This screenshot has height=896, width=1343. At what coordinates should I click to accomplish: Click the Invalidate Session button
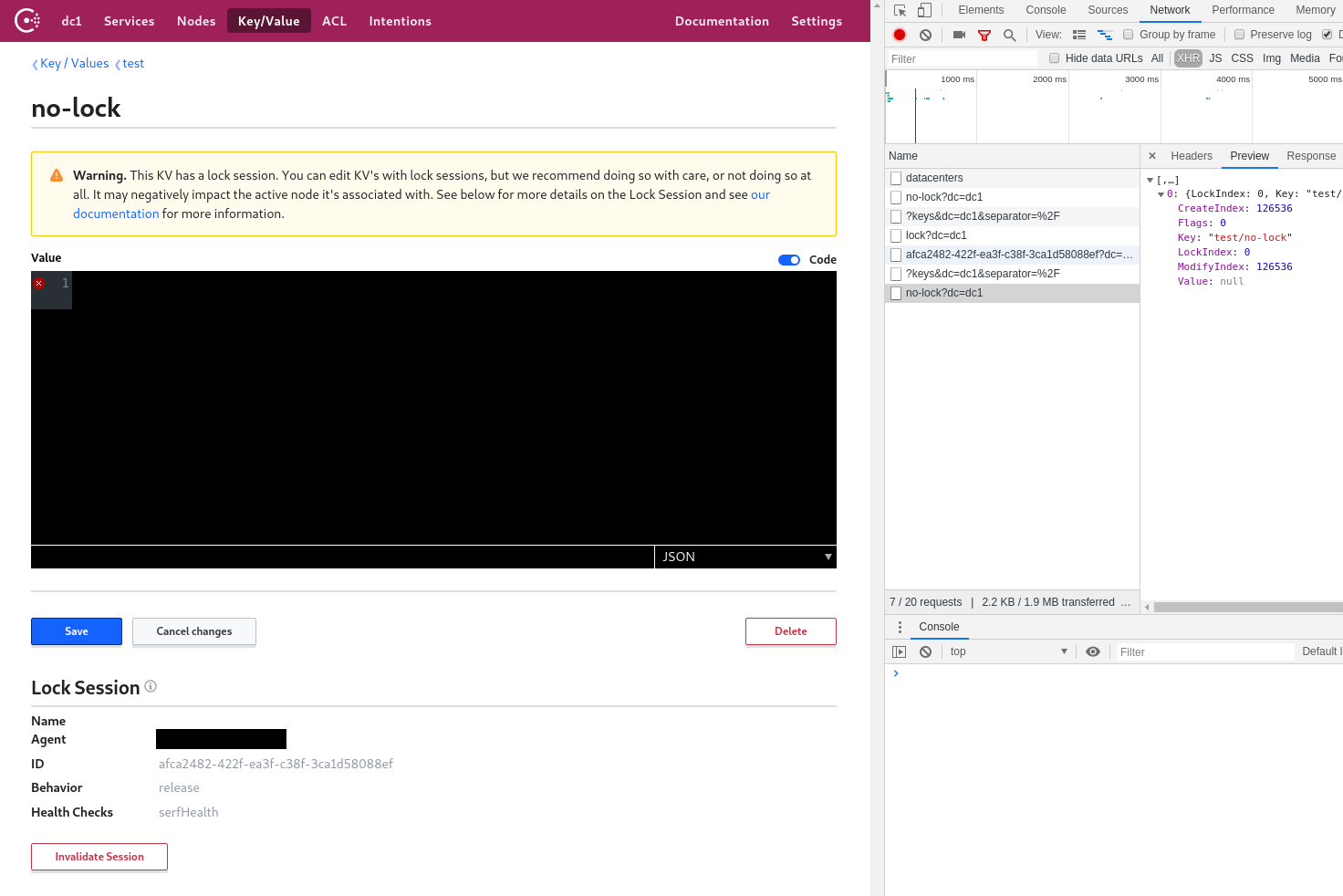pyautogui.click(x=99, y=856)
